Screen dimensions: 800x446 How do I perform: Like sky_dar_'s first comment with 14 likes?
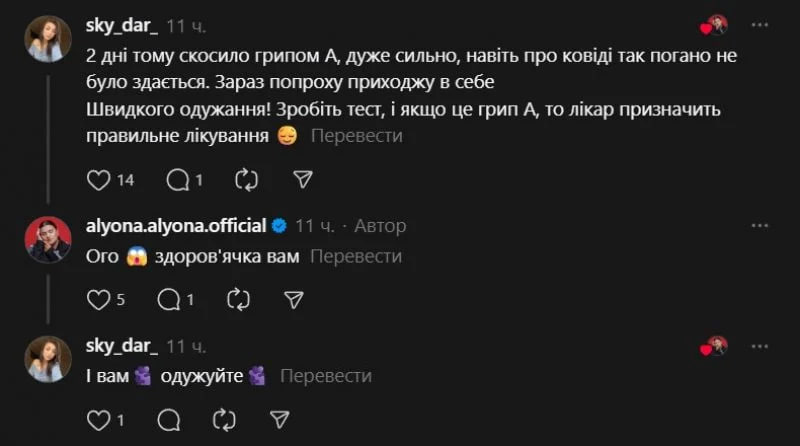click(x=99, y=180)
